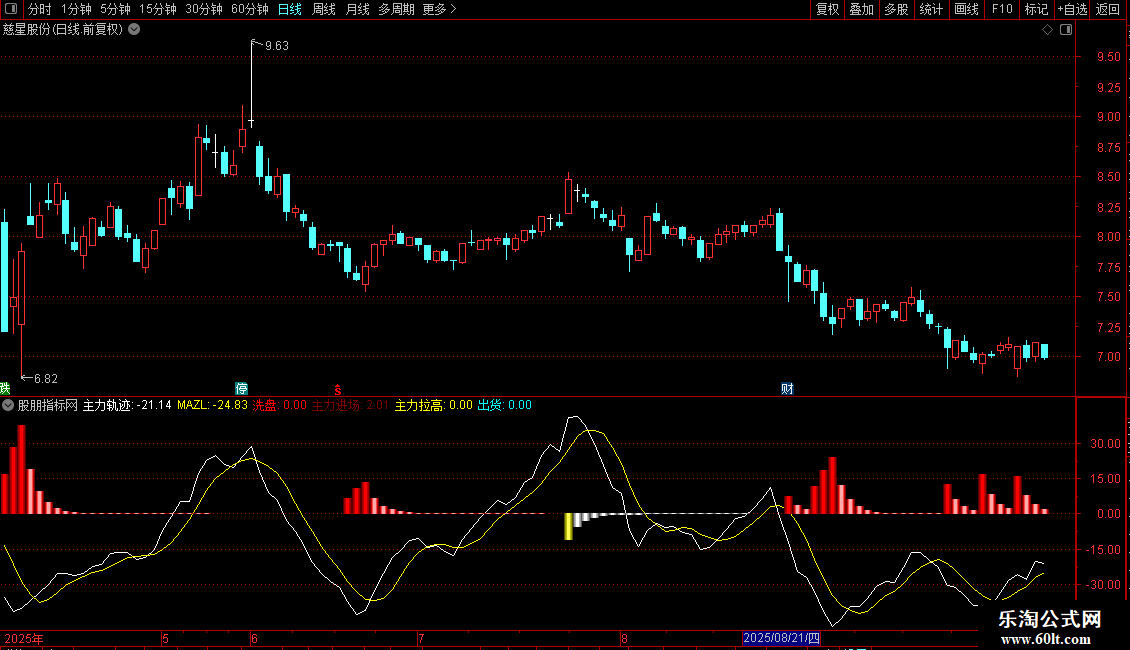
Task: Click the 停 event marker below chart
Action: [x=241, y=388]
